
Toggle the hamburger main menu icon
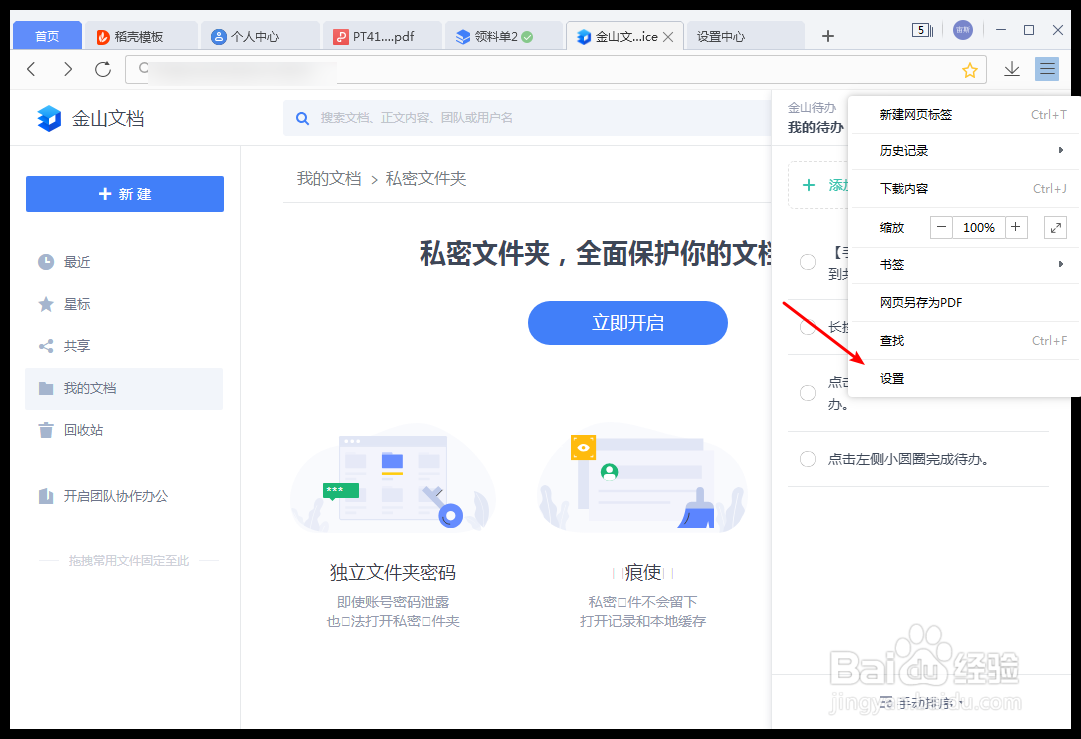click(1047, 69)
